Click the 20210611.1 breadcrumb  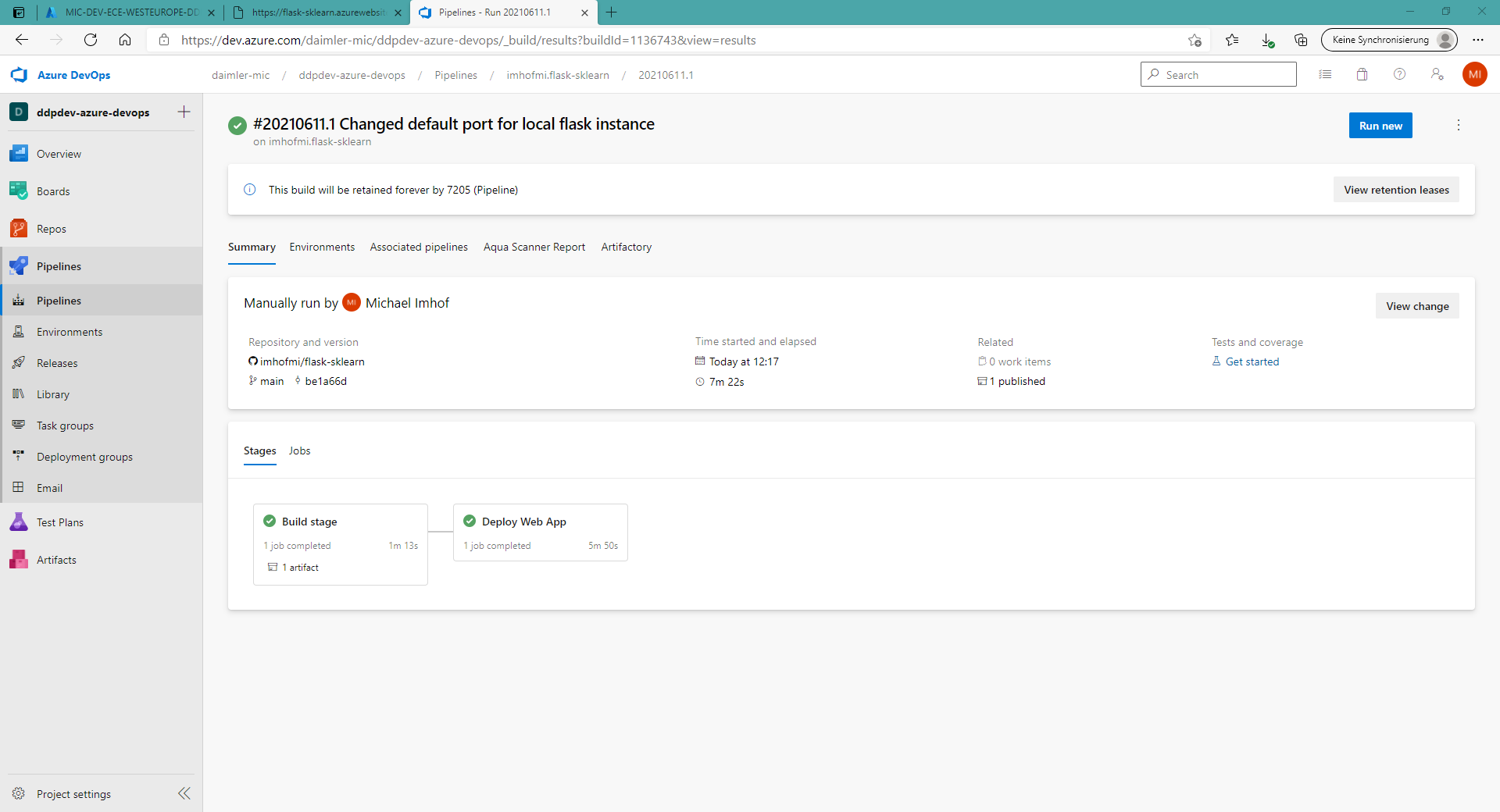[666, 75]
